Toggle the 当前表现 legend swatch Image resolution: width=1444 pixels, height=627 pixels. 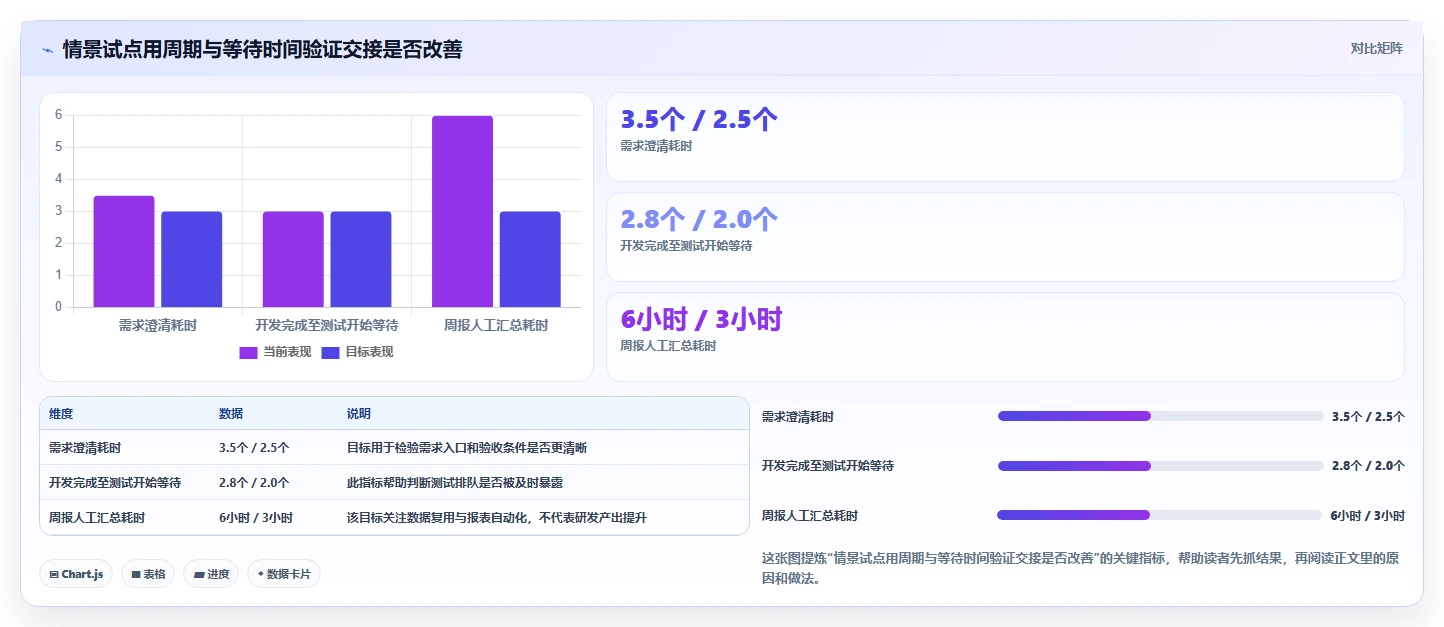(249, 352)
